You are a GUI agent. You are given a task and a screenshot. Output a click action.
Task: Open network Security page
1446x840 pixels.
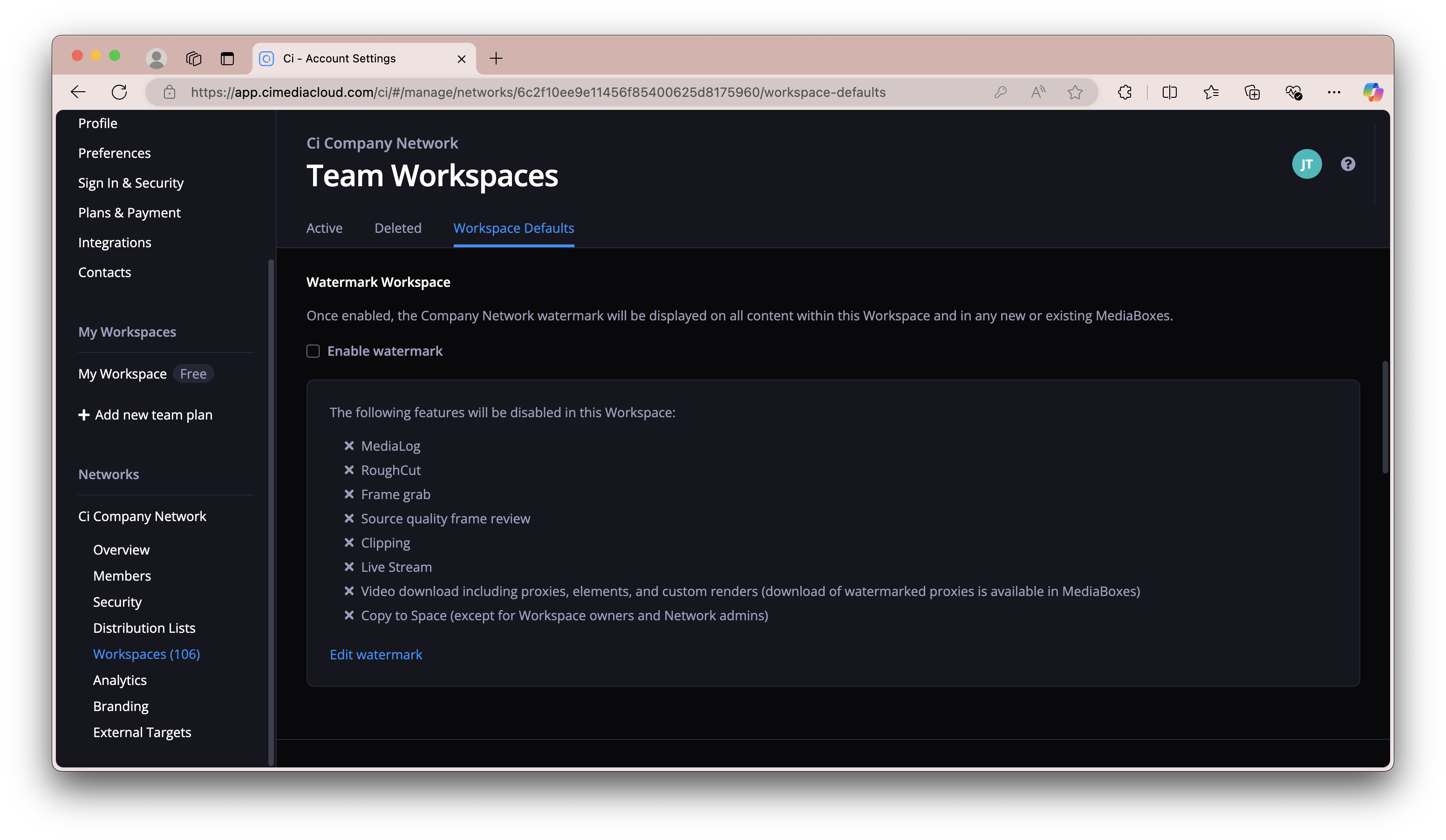click(117, 602)
